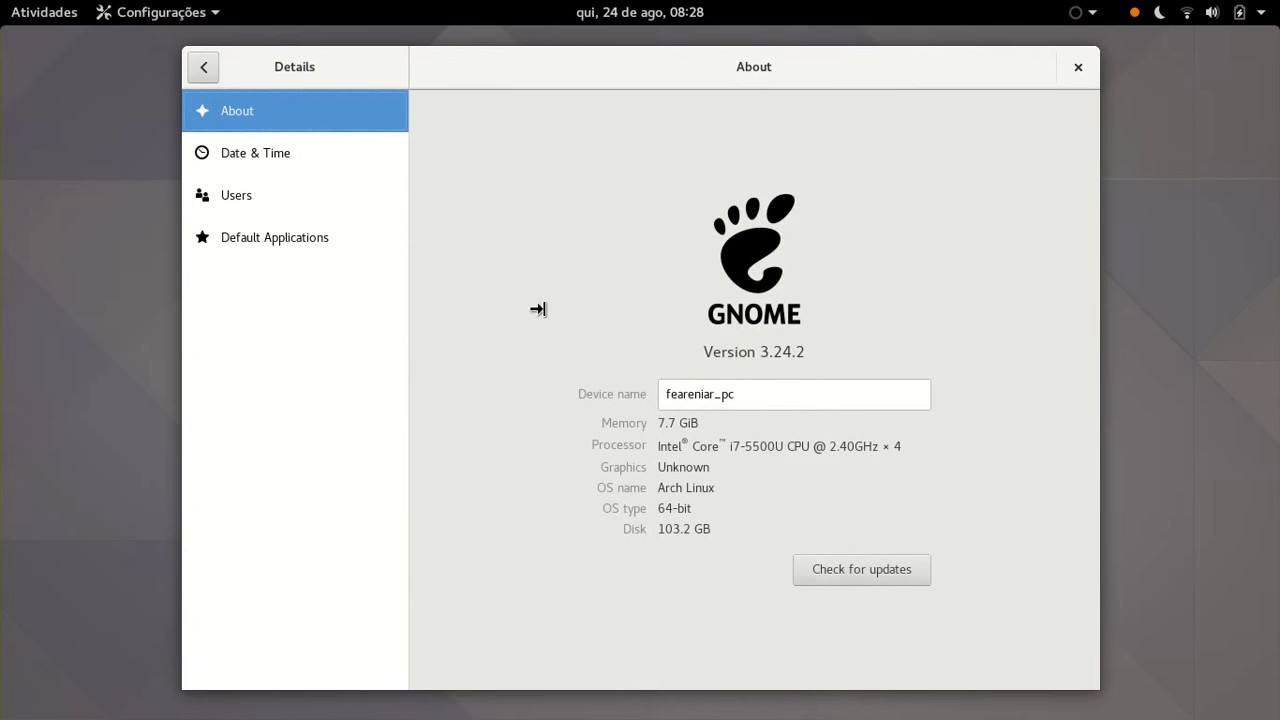The height and width of the screenshot is (720, 1280).
Task: Click the volume speaker icon
Action: (x=1212, y=13)
